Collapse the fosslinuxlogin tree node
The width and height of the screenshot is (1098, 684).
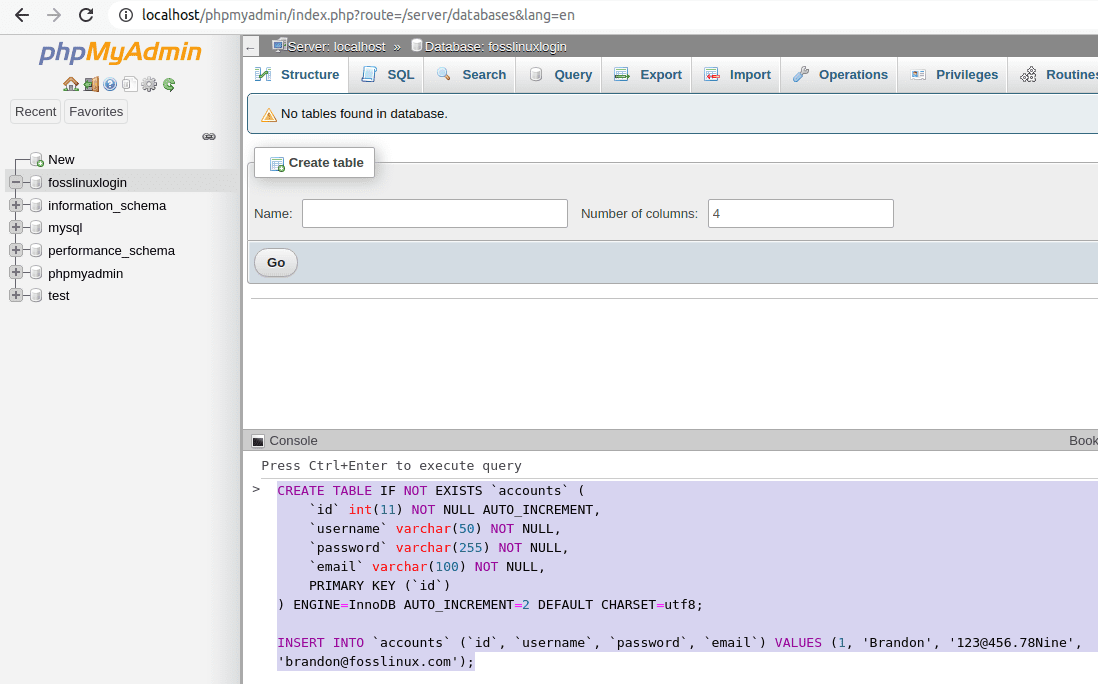[x=15, y=183]
